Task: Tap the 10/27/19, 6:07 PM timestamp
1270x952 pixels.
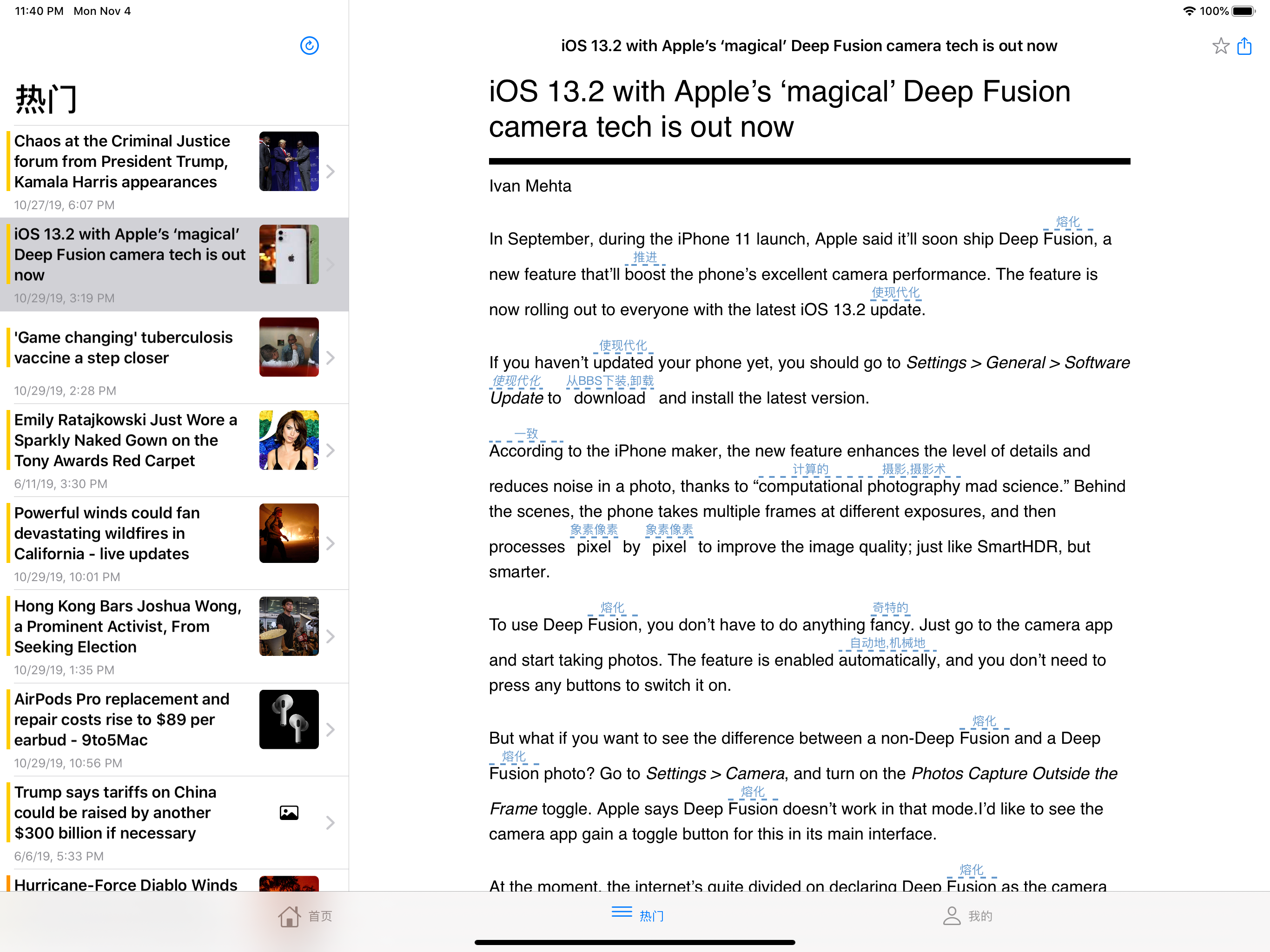Action: click(64, 205)
